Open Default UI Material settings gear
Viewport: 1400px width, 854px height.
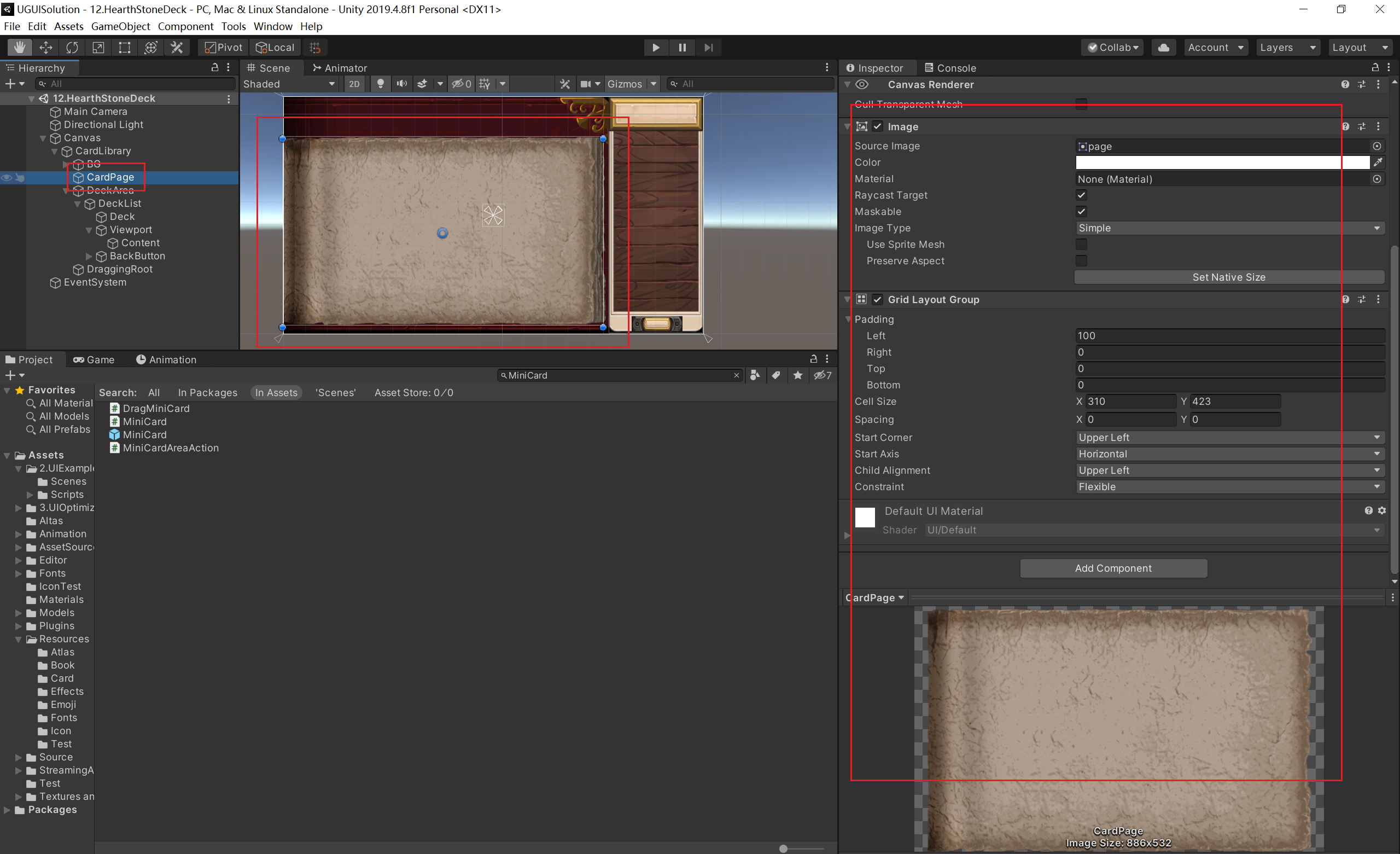[x=1382, y=510]
